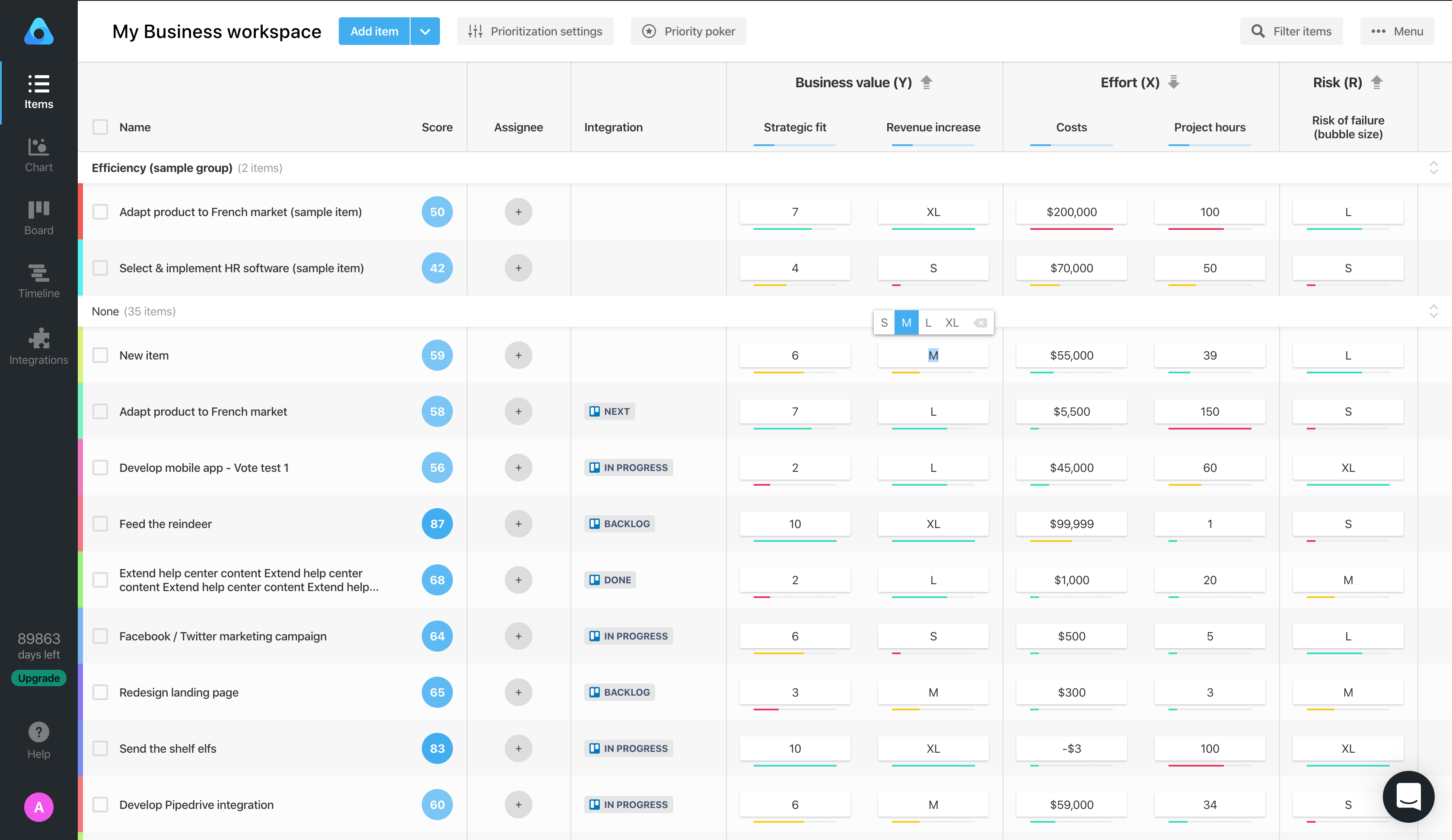Image resolution: width=1452 pixels, height=840 pixels.
Task: Open the Add item dropdown arrow
Action: click(x=425, y=31)
